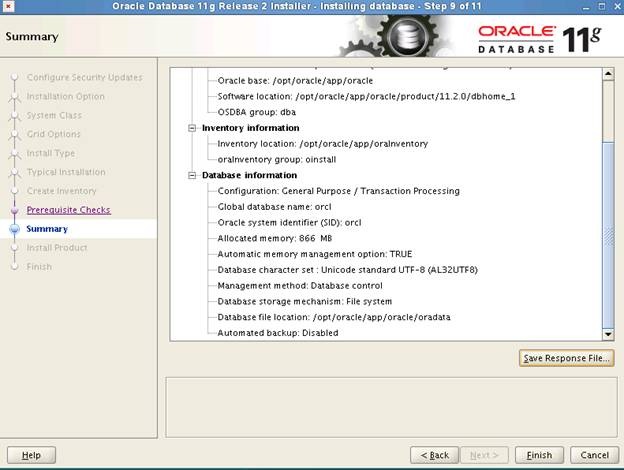
Task: Click the scrollbar down arrow
Action: click(x=608, y=334)
